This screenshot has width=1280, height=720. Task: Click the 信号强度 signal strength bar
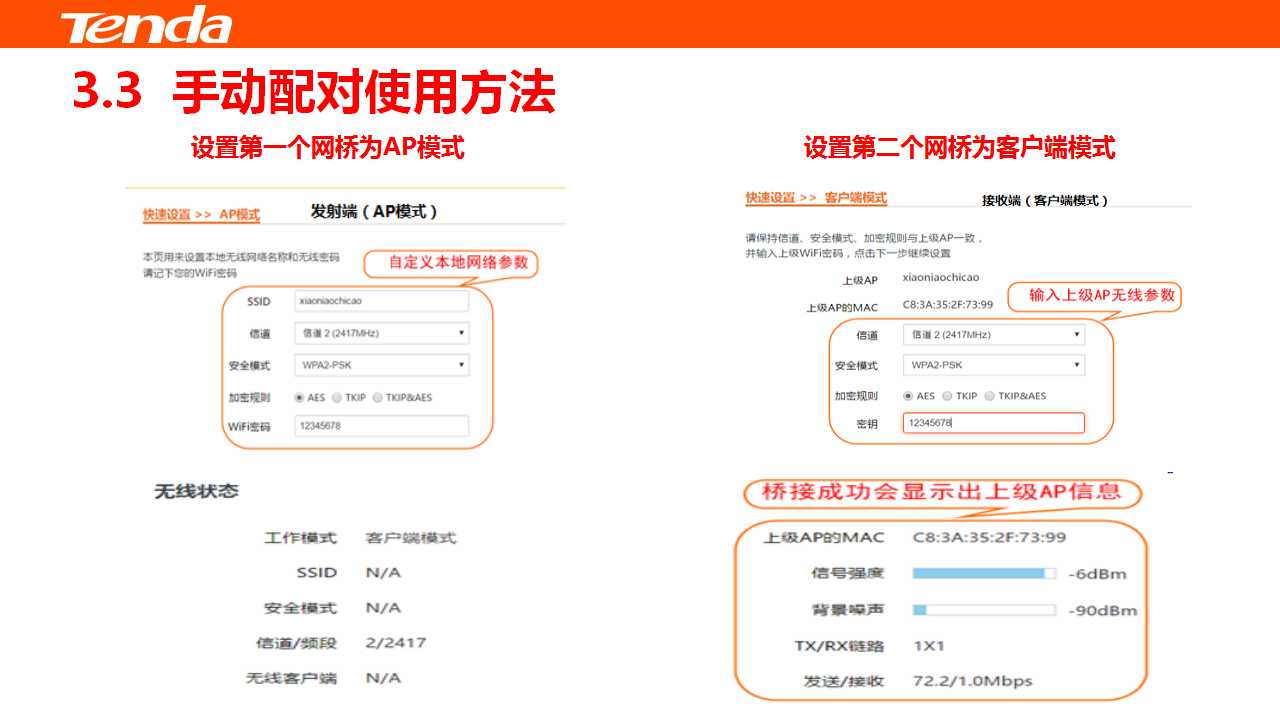coord(984,573)
